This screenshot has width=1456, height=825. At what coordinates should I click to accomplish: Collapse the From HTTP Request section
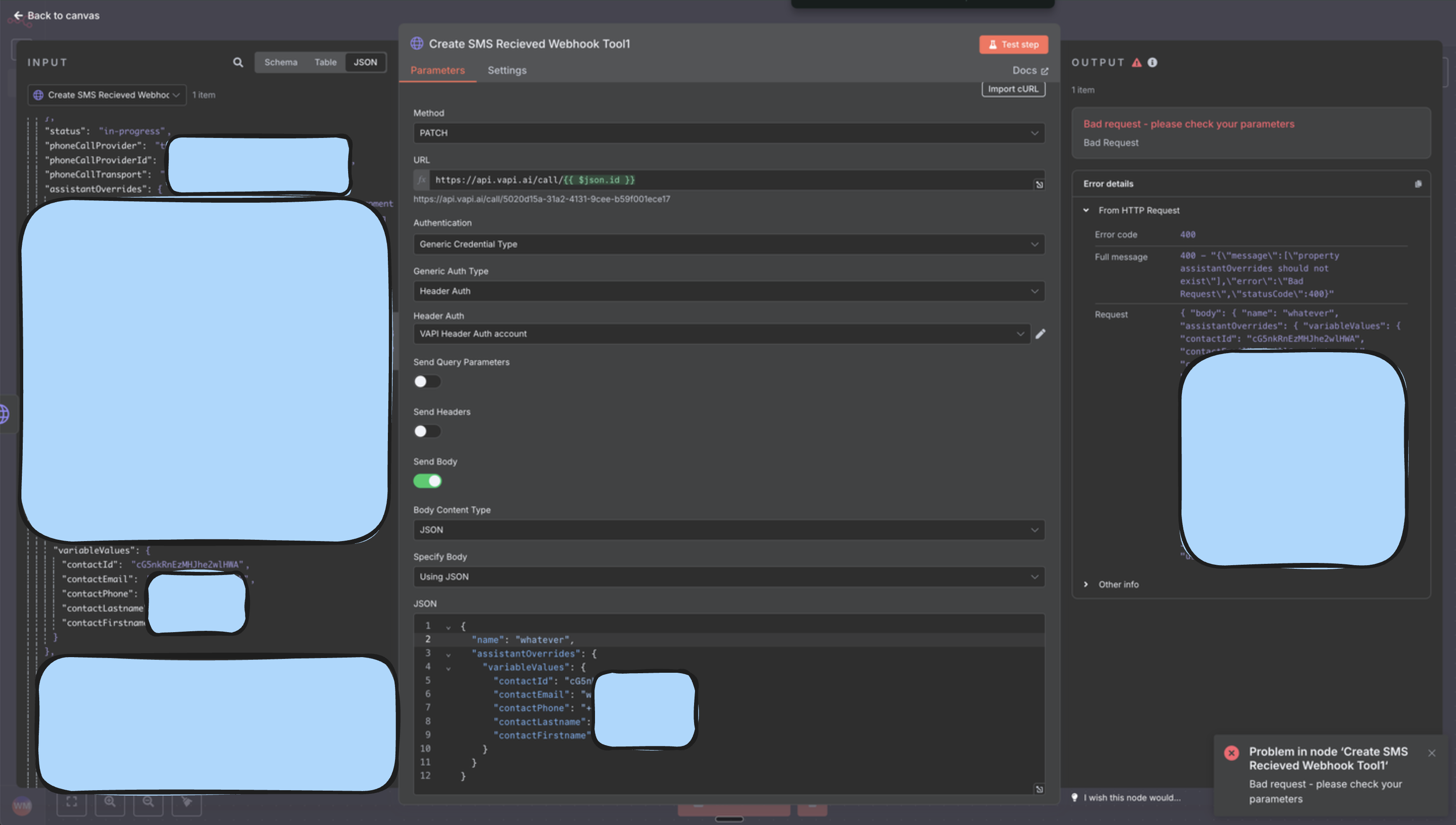[x=1086, y=210]
